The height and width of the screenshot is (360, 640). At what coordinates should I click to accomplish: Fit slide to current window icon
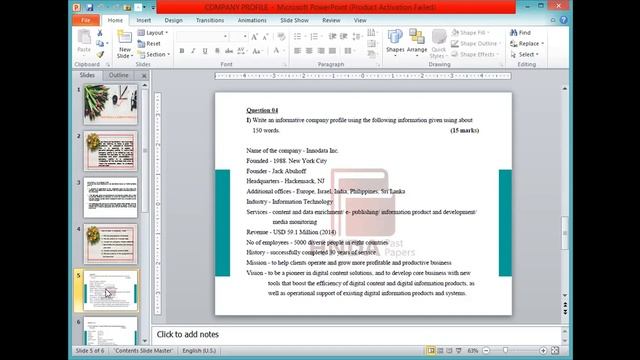click(555, 351)
